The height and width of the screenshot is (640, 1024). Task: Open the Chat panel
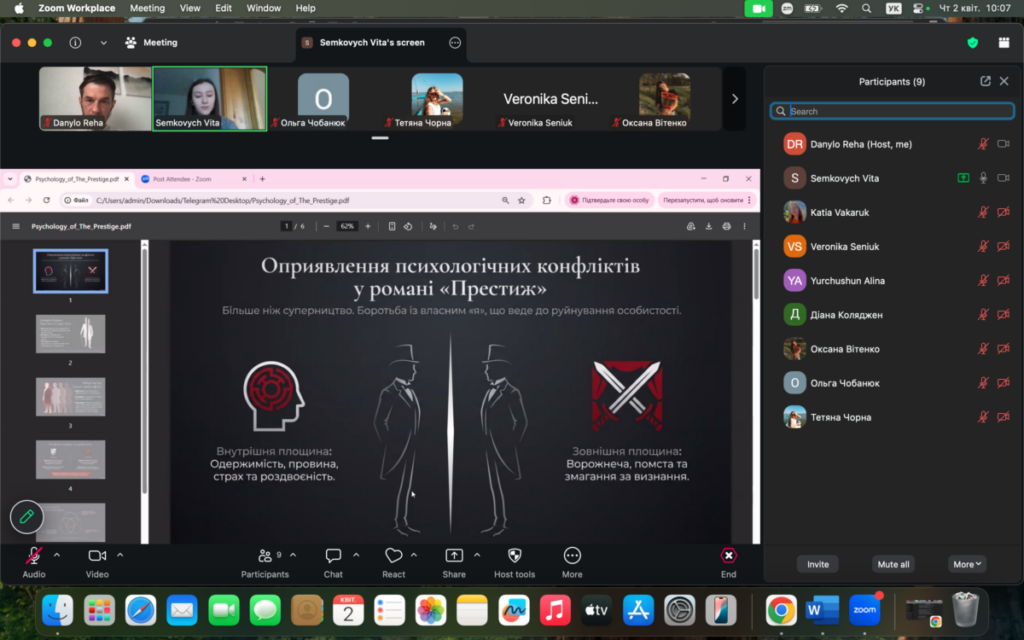(x=333, y=563)
